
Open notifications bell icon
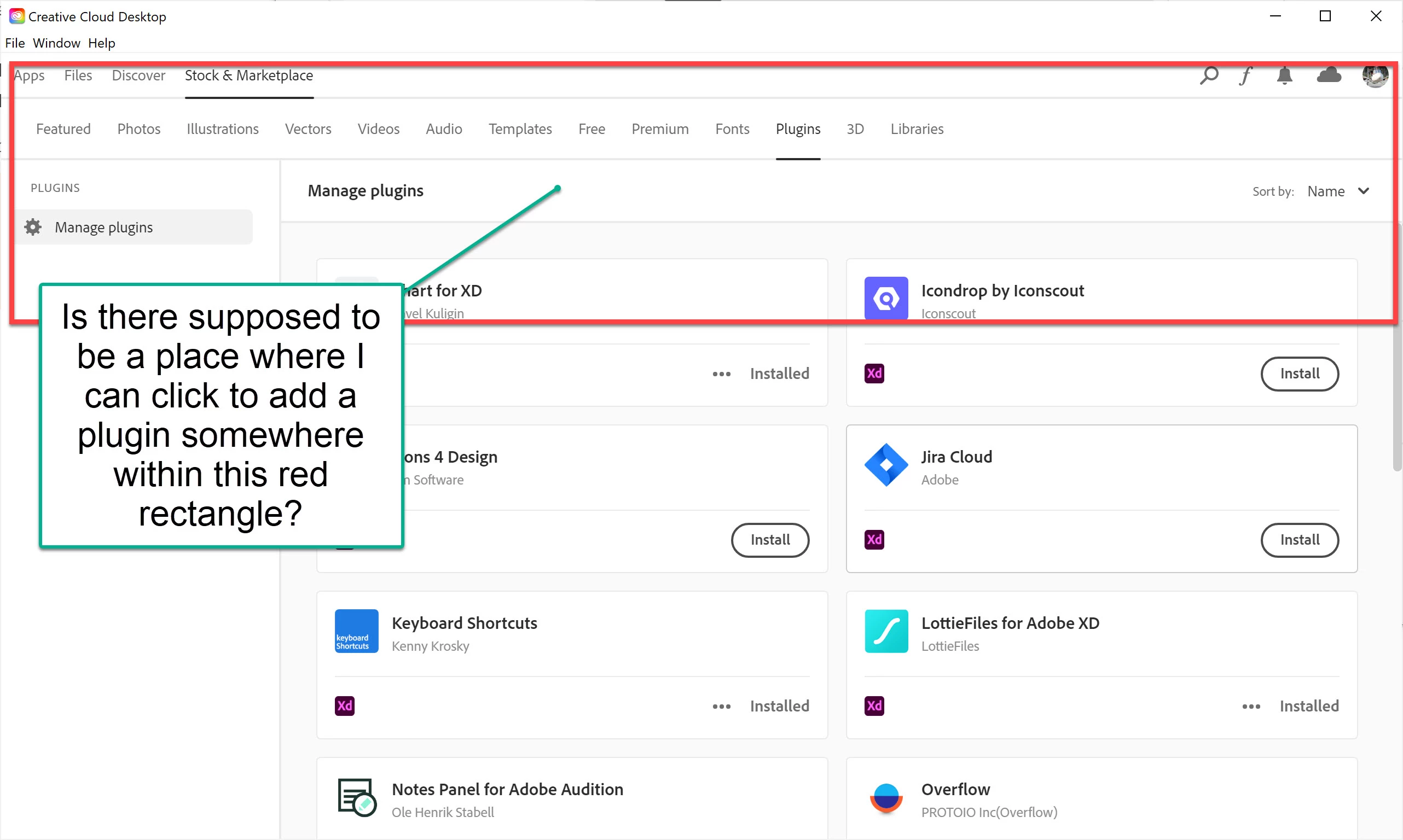1284,75
